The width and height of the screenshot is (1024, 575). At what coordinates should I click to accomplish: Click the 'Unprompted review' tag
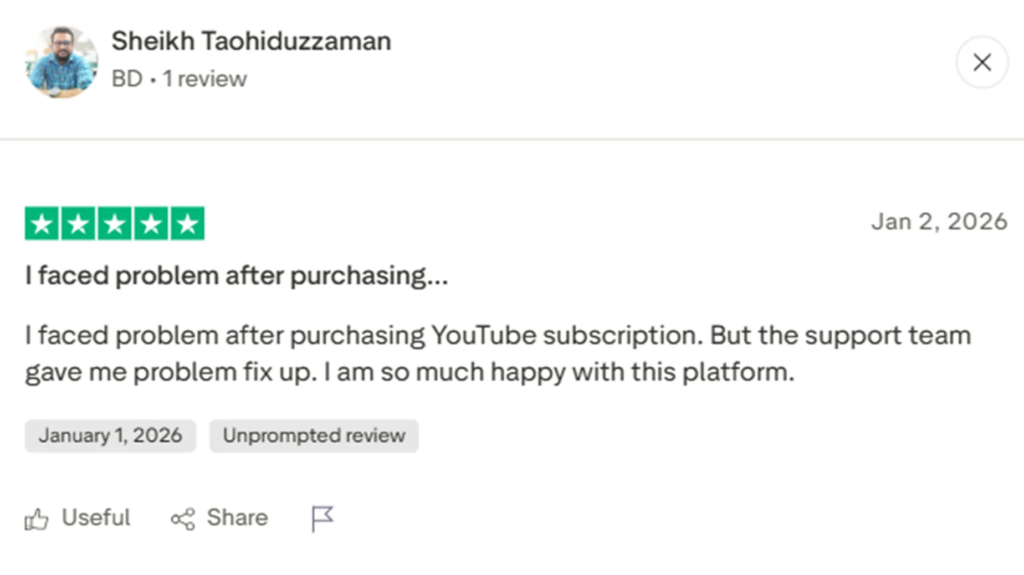pos(314,436)
